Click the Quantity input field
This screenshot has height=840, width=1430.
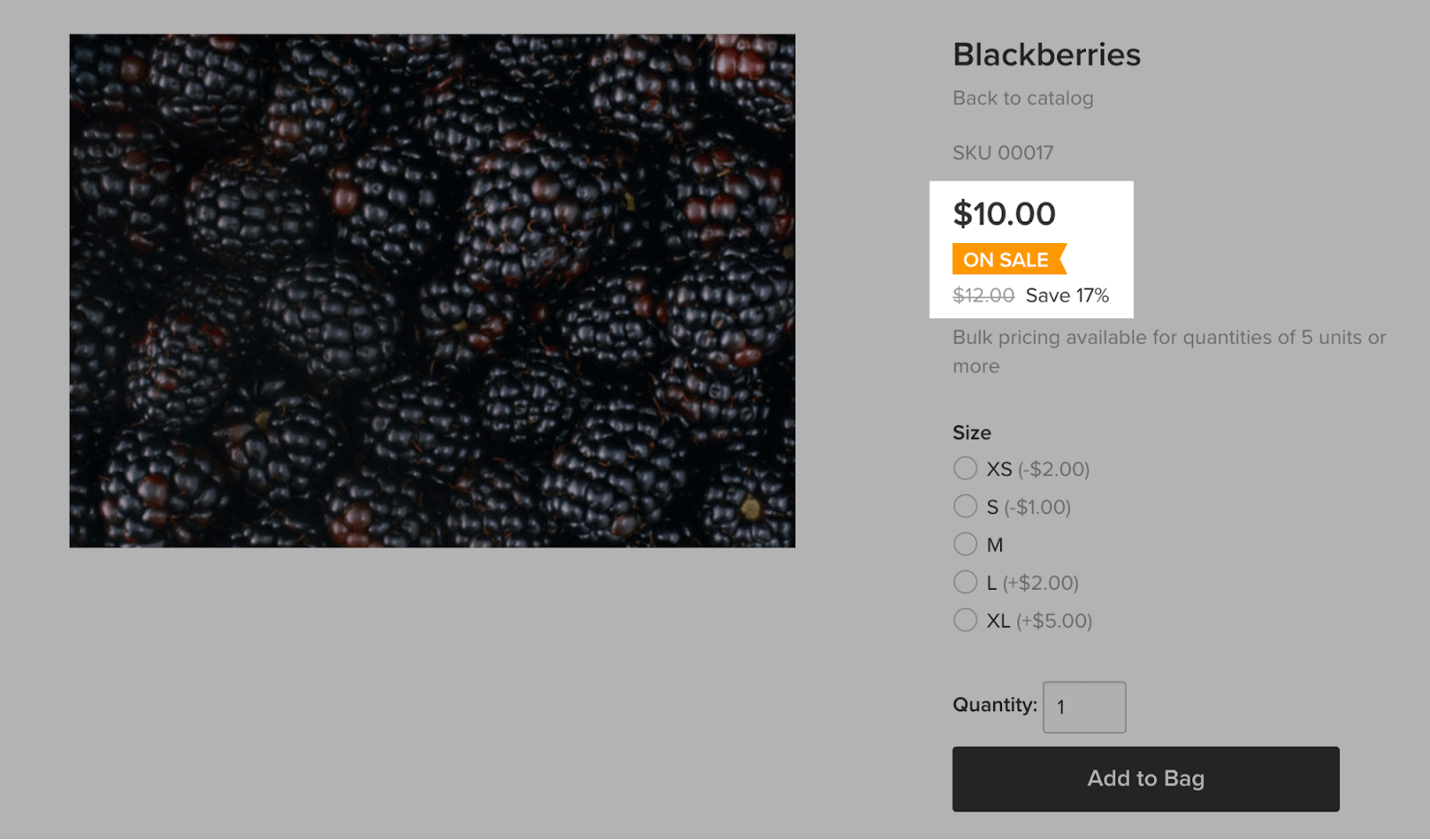[x=1084, y=706]
